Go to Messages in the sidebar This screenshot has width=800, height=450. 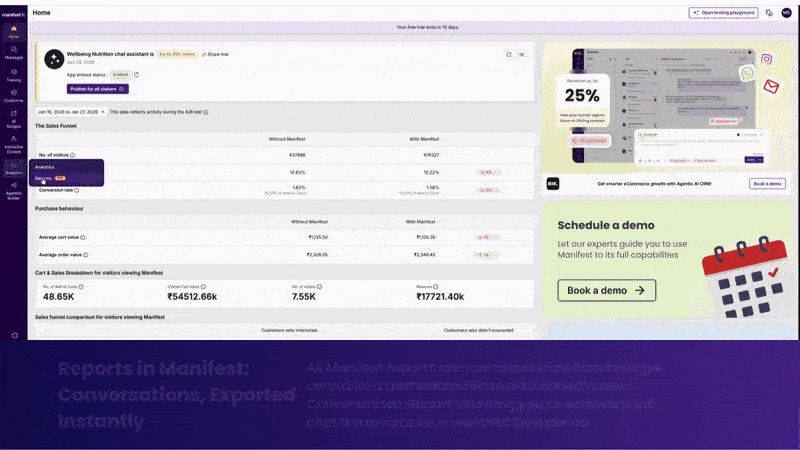pos(13,52)
